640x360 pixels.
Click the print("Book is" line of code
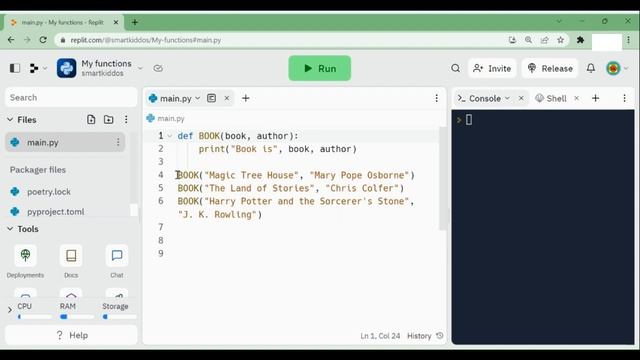pyautogui.click(x=278, y=149)
